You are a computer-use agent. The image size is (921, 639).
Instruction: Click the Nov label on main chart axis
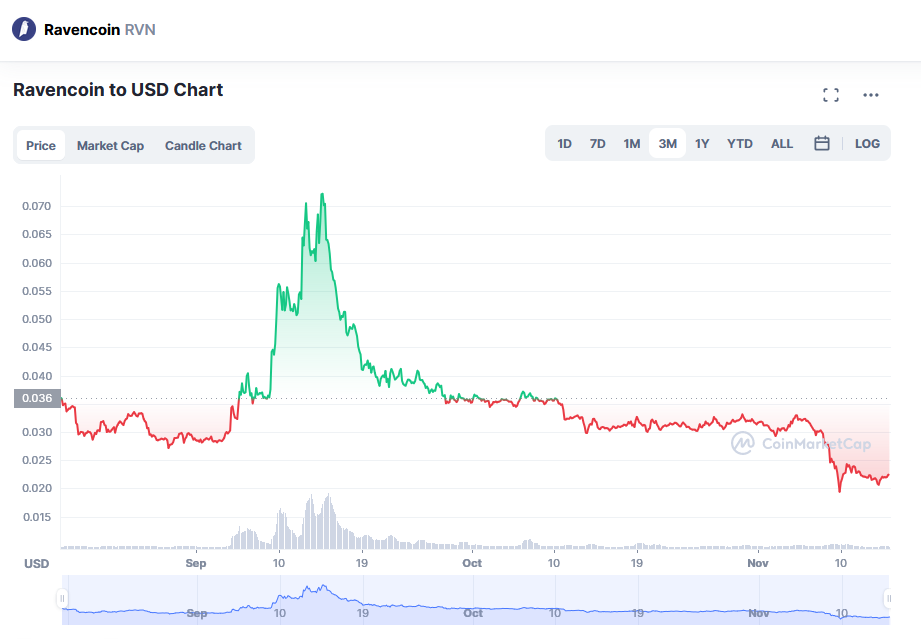[758, 563]
